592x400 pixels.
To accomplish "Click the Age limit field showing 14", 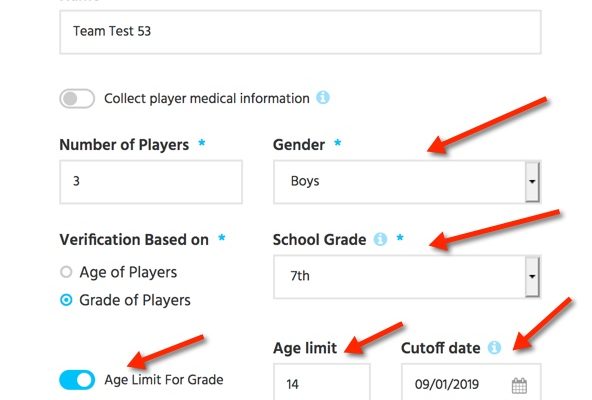I will [x=322, y=382].
